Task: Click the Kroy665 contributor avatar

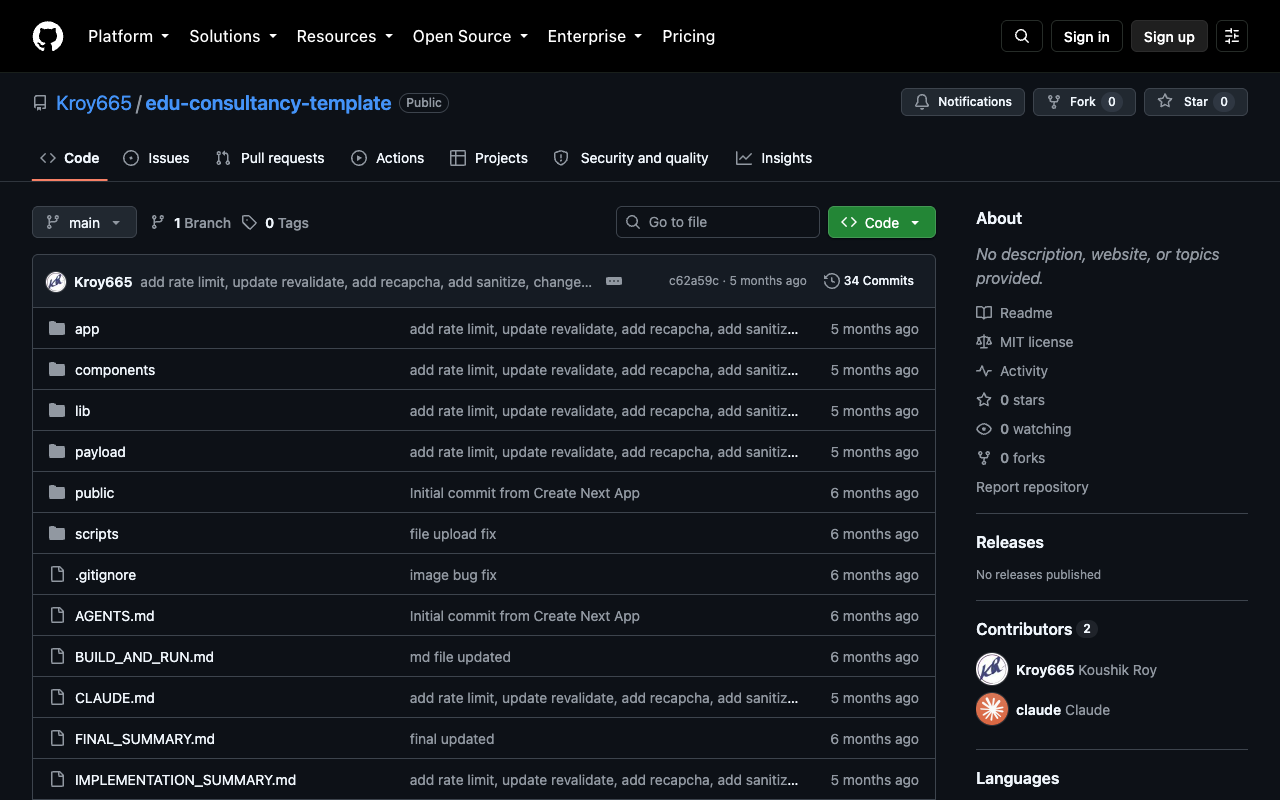Action: [x=992, y=669]
